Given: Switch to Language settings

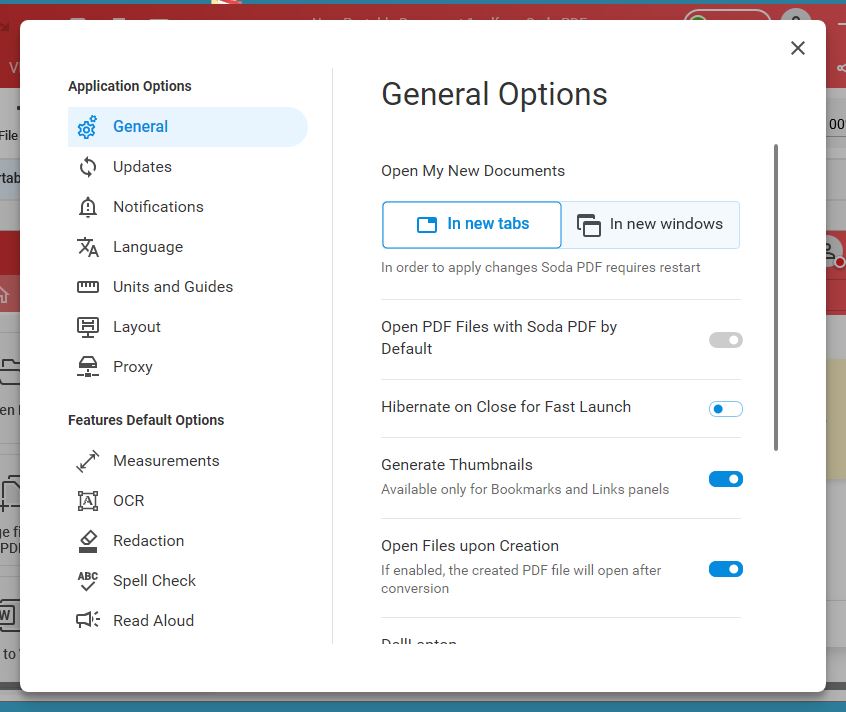Looking at the screenshot, I should click(x=188, y=247).
